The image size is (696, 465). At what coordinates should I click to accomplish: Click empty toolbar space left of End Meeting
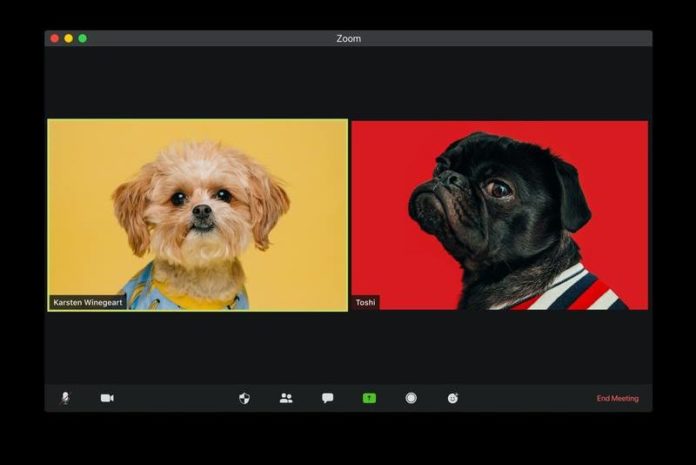tap(530, 398)
